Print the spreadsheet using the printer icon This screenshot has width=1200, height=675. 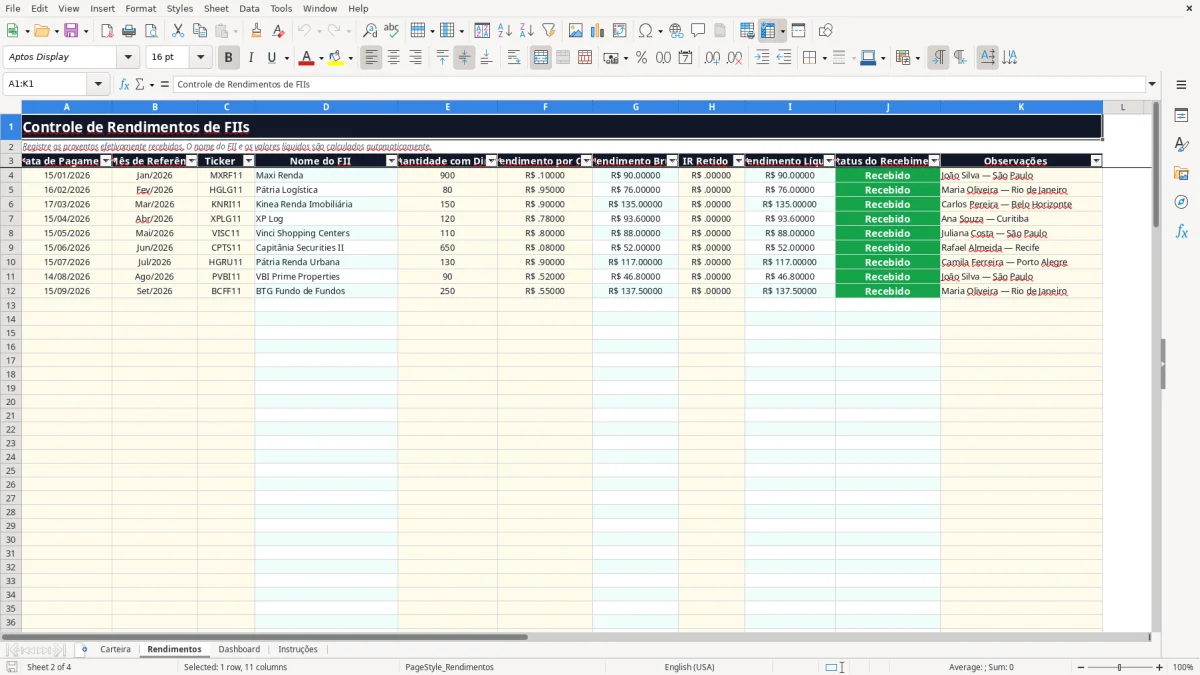pos(129,31)
